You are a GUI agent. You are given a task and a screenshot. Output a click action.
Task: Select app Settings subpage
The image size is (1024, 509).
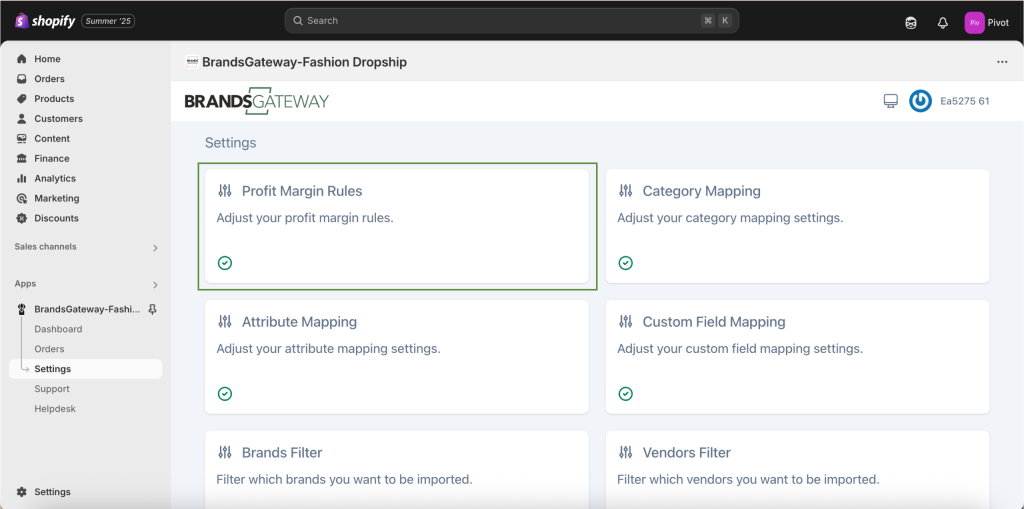pos(86,369)
